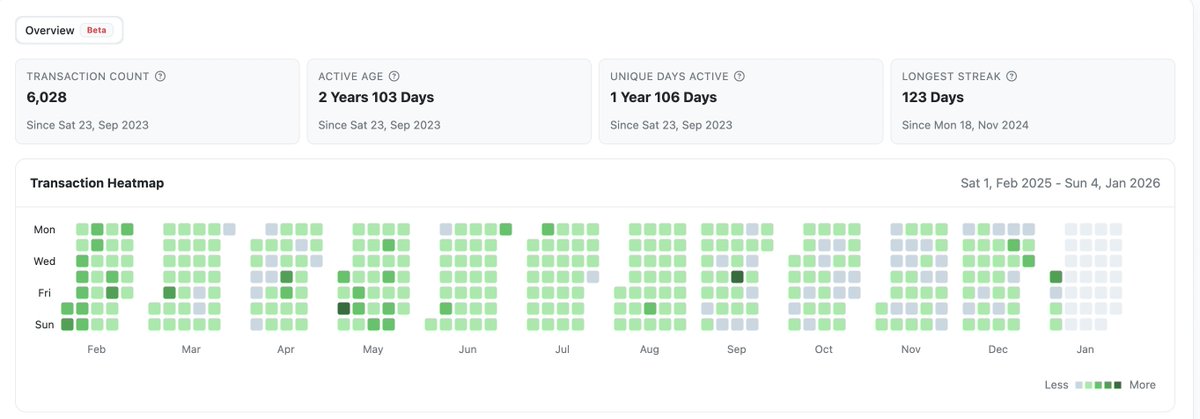The height and width of the screenshot is (419, 1200).
Task: Click the red Beta badge
Action: point(97,30)
